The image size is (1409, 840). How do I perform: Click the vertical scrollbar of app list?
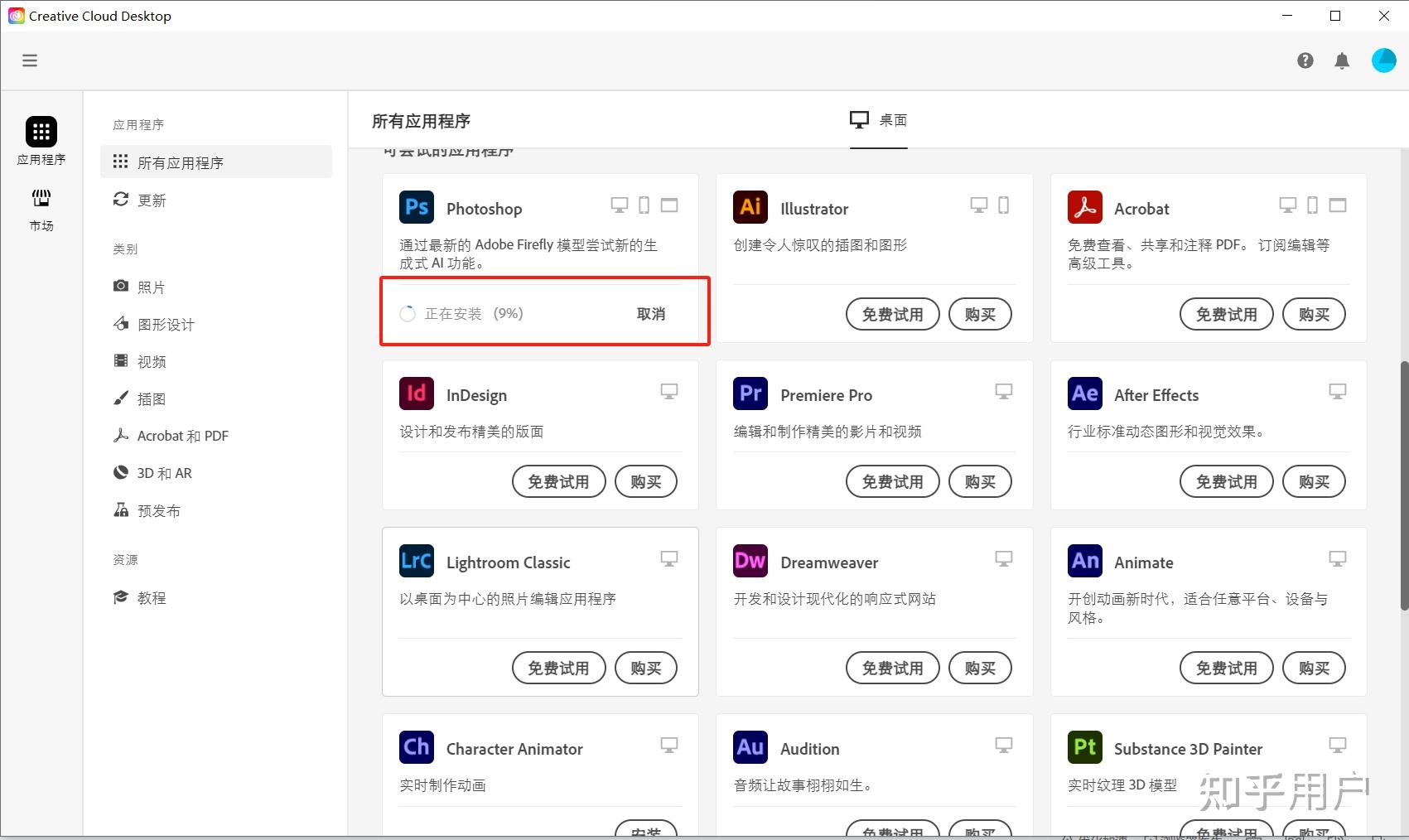point(1403,485)
